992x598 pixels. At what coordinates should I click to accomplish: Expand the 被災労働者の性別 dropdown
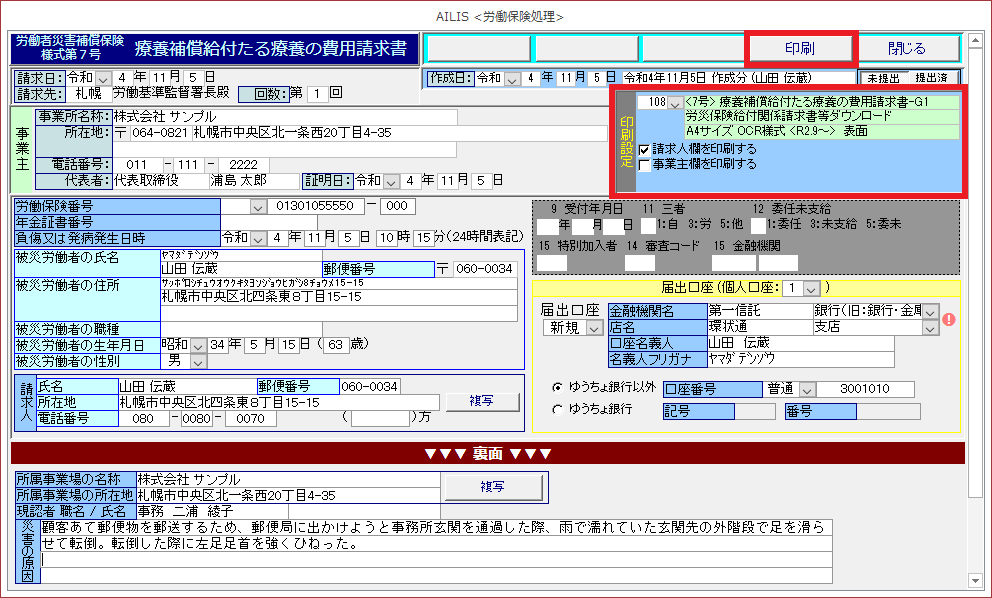point(199,360)
